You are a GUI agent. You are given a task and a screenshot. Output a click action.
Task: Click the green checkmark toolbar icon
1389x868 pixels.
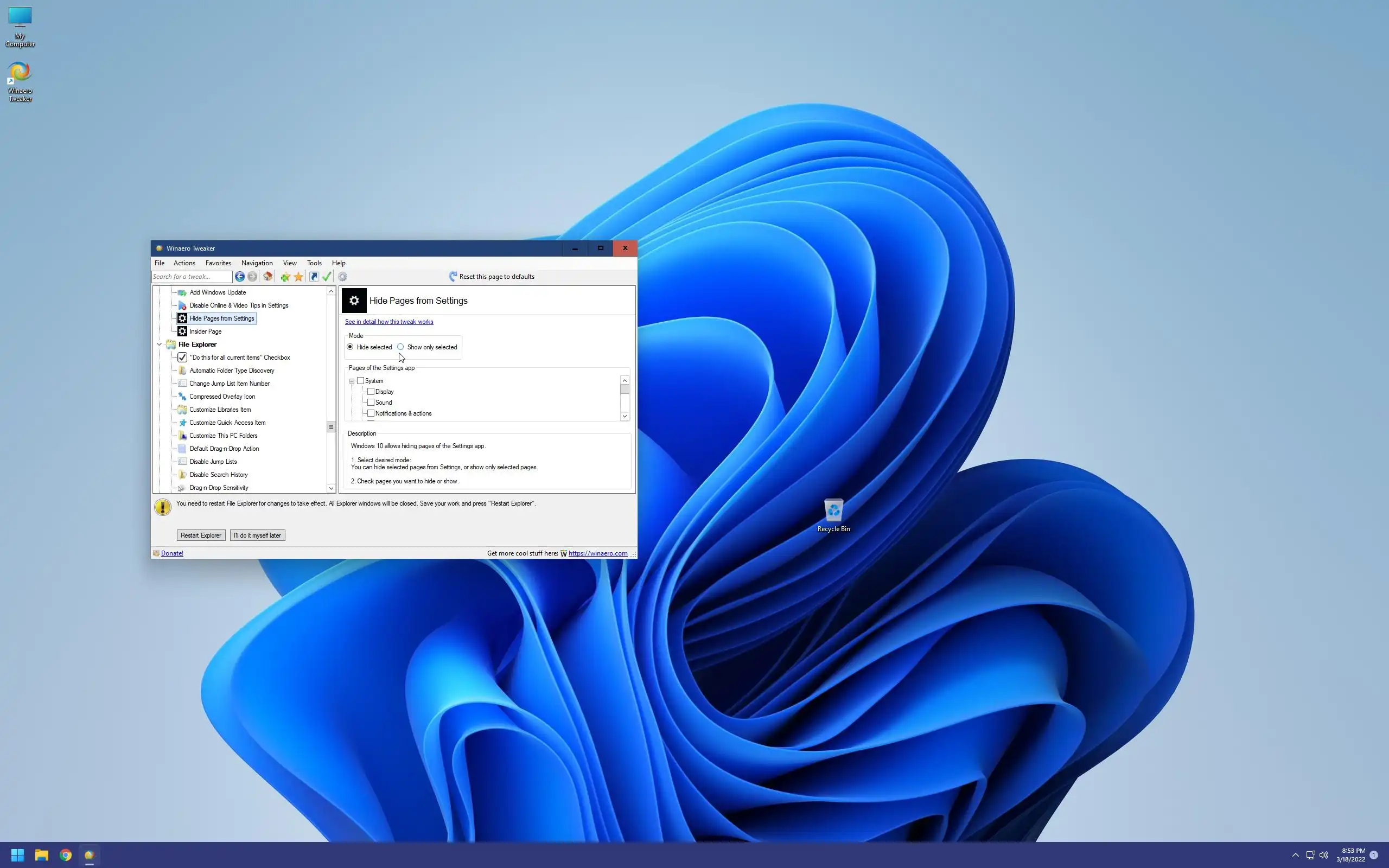click(x=327, y=277)
